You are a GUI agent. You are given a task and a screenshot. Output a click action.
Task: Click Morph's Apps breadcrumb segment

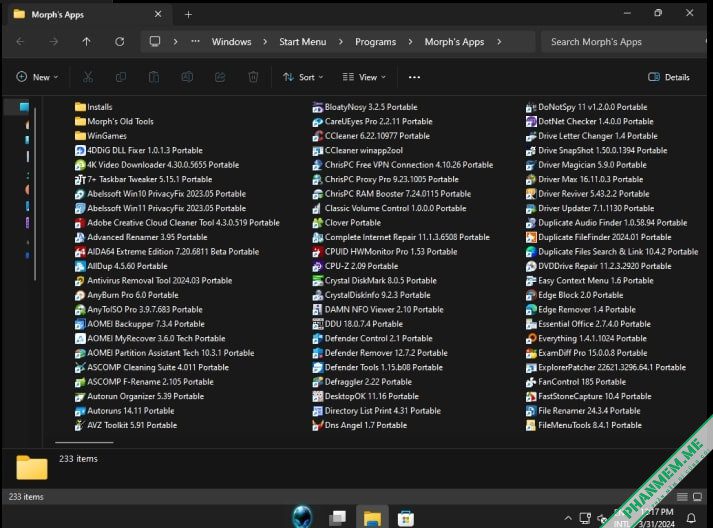point(454,42)
